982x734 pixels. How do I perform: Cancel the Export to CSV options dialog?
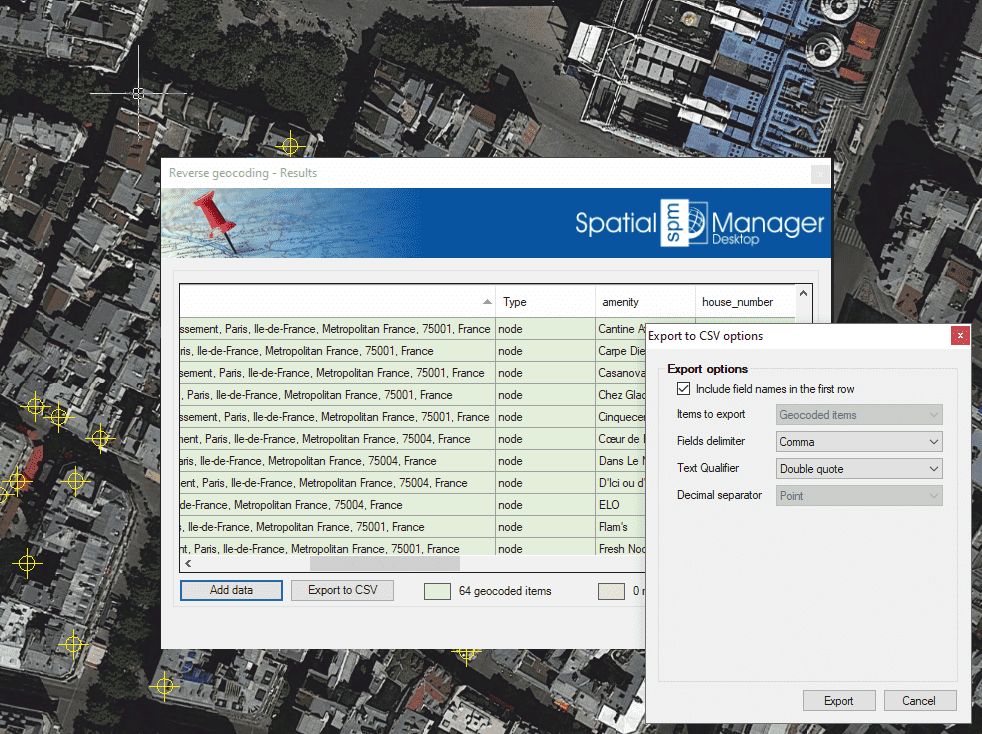point(920,701)
